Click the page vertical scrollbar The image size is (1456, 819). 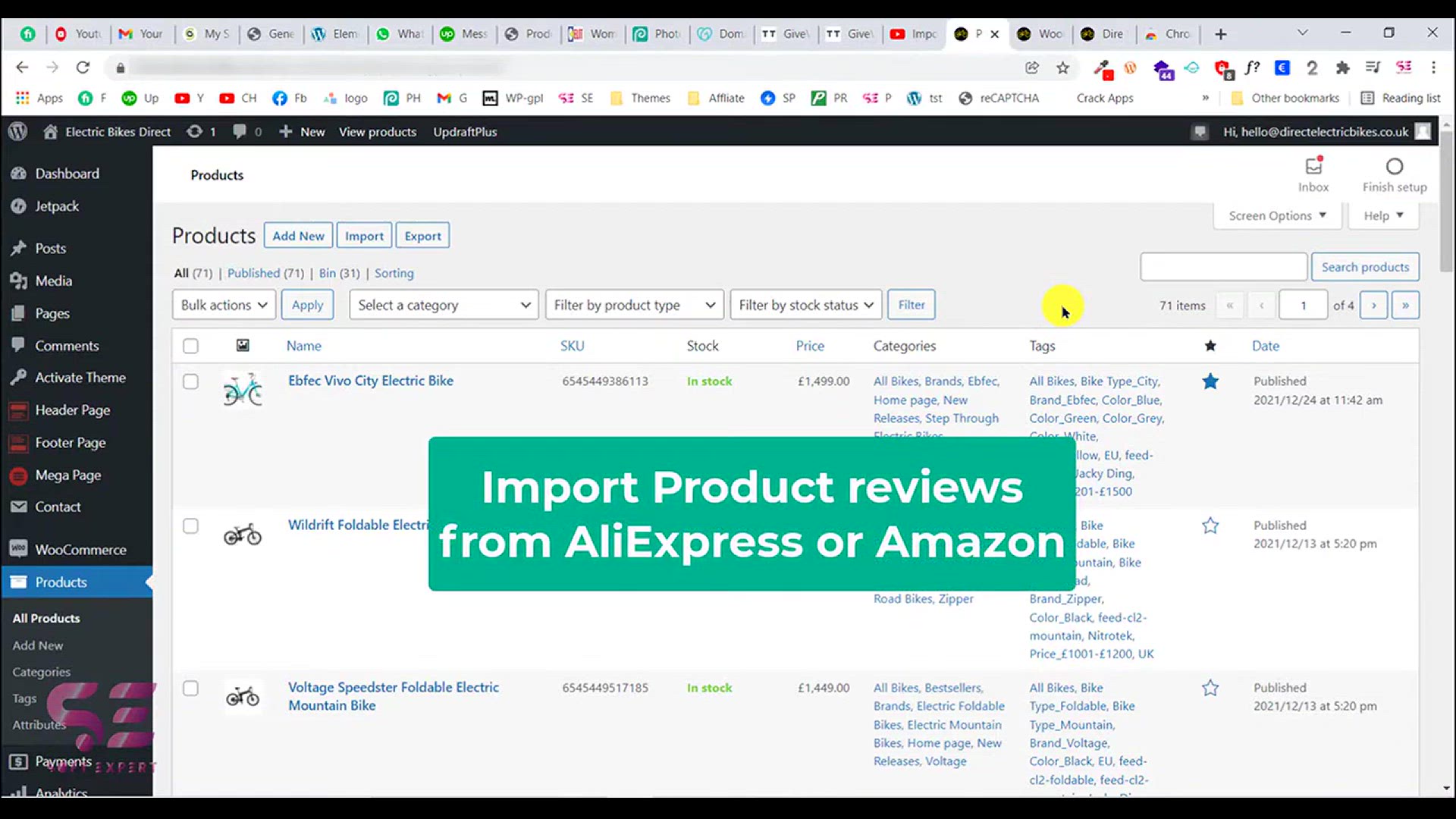pos(1447,202)
